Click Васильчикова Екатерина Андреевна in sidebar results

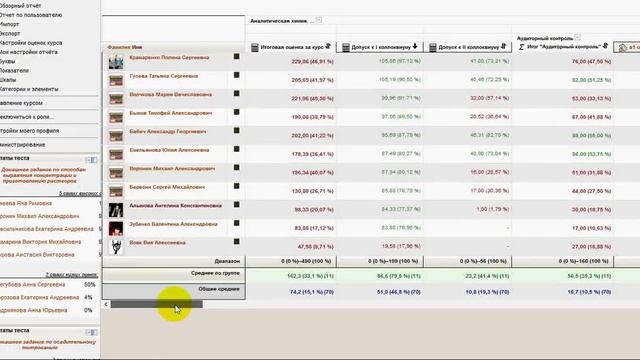click(x=47, y=229)
